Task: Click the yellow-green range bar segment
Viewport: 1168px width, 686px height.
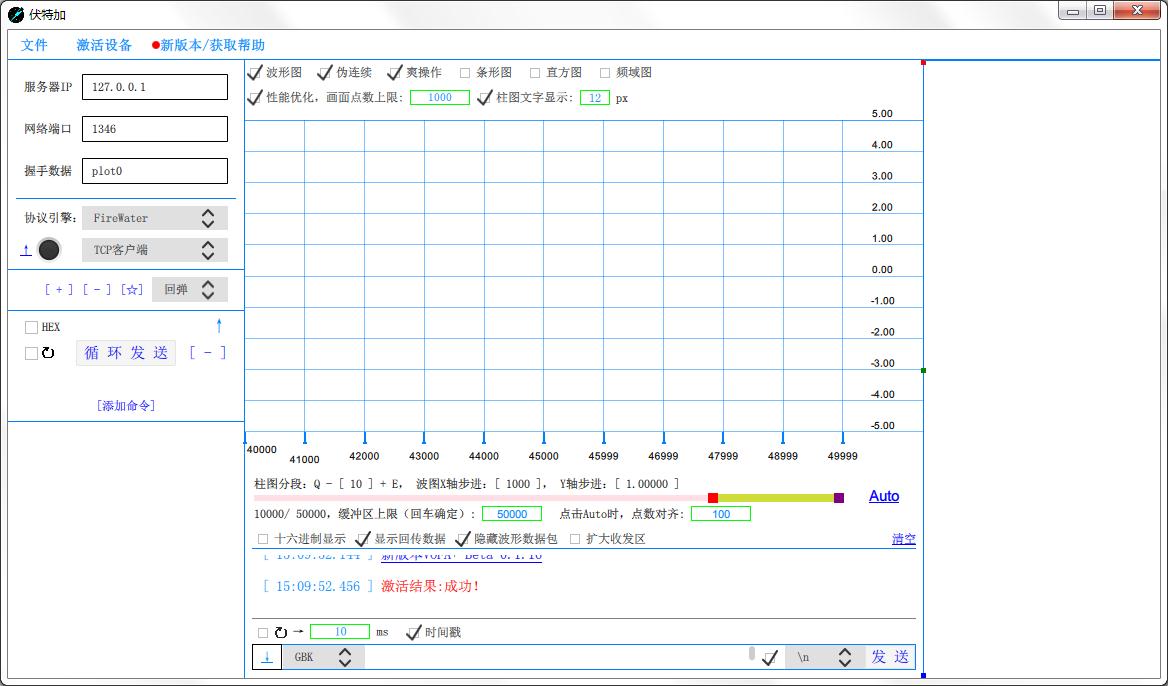Action: (x=775, y=498)
